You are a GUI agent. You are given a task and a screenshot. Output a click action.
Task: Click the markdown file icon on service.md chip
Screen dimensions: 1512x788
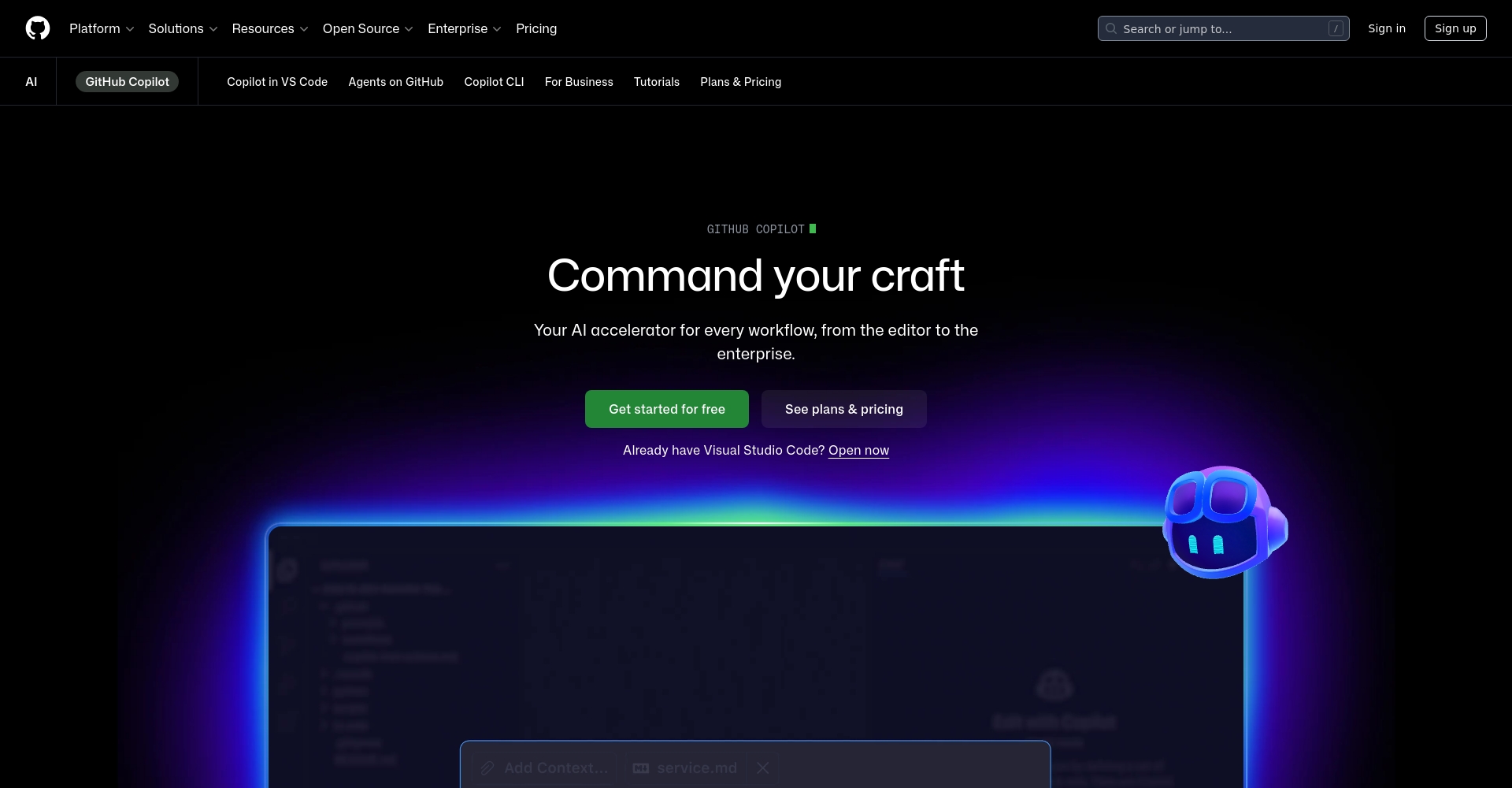[640, 768]
